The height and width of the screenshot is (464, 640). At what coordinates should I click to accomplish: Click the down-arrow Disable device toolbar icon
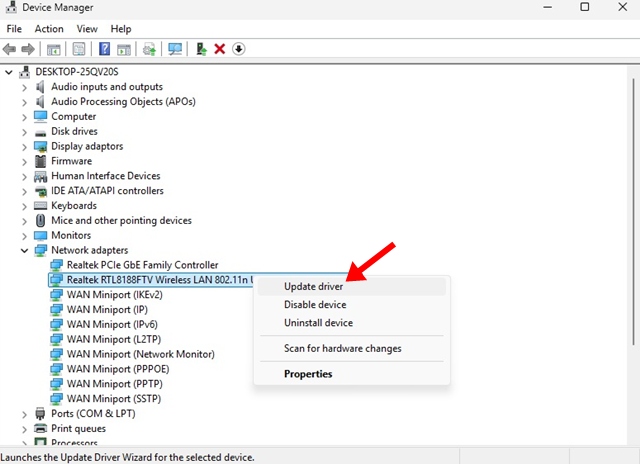point(239,49)
